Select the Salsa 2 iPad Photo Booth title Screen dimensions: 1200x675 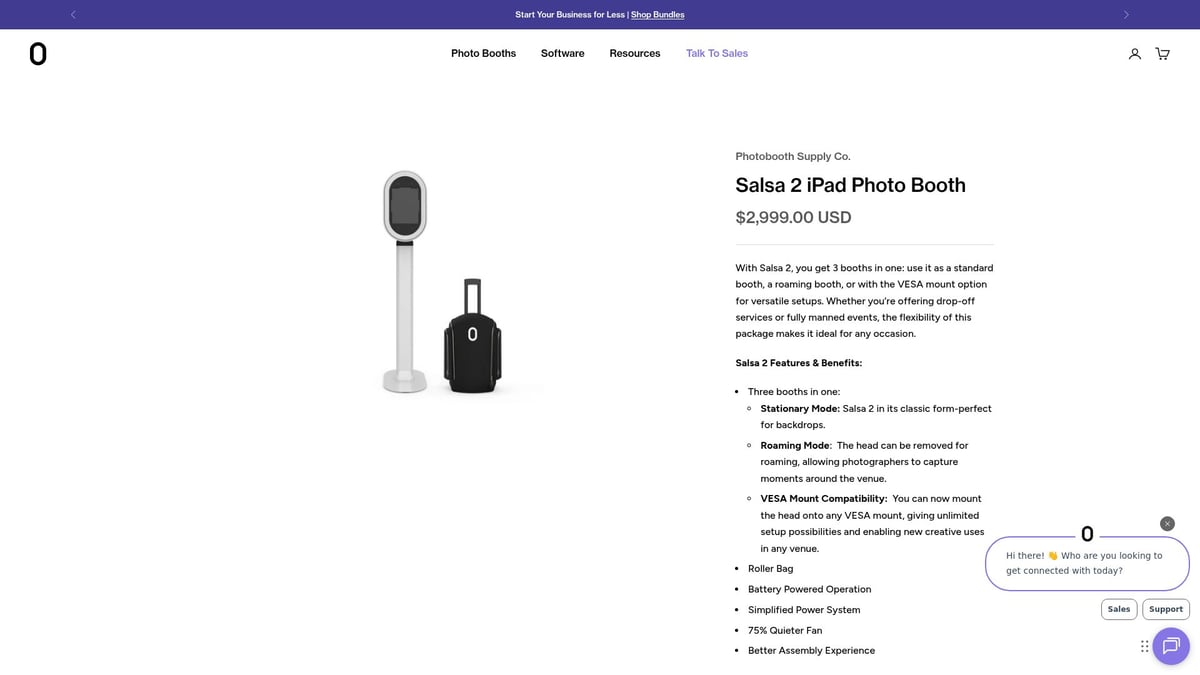pyautogui.click(x=850, y=185)
